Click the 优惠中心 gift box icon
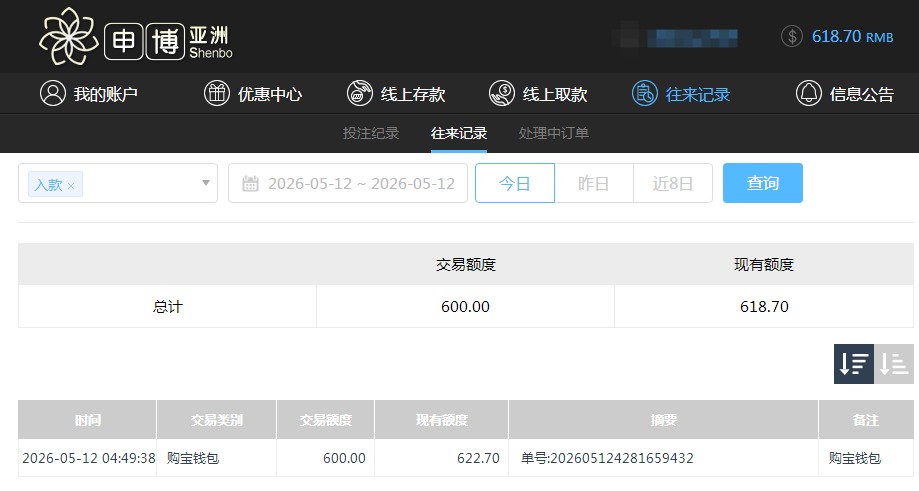 (217, 94)
